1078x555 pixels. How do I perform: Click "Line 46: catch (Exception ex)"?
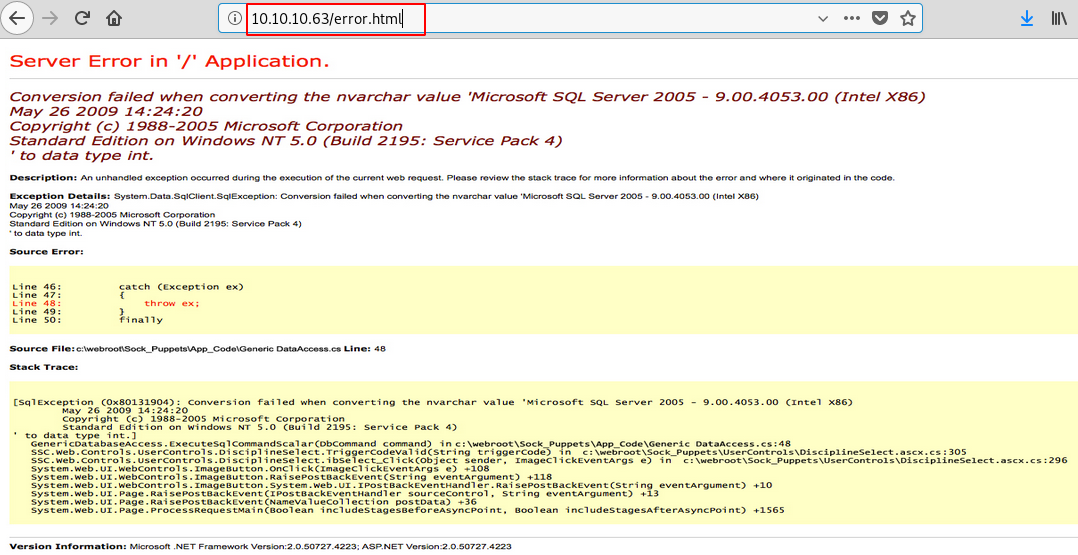(128, 287)
